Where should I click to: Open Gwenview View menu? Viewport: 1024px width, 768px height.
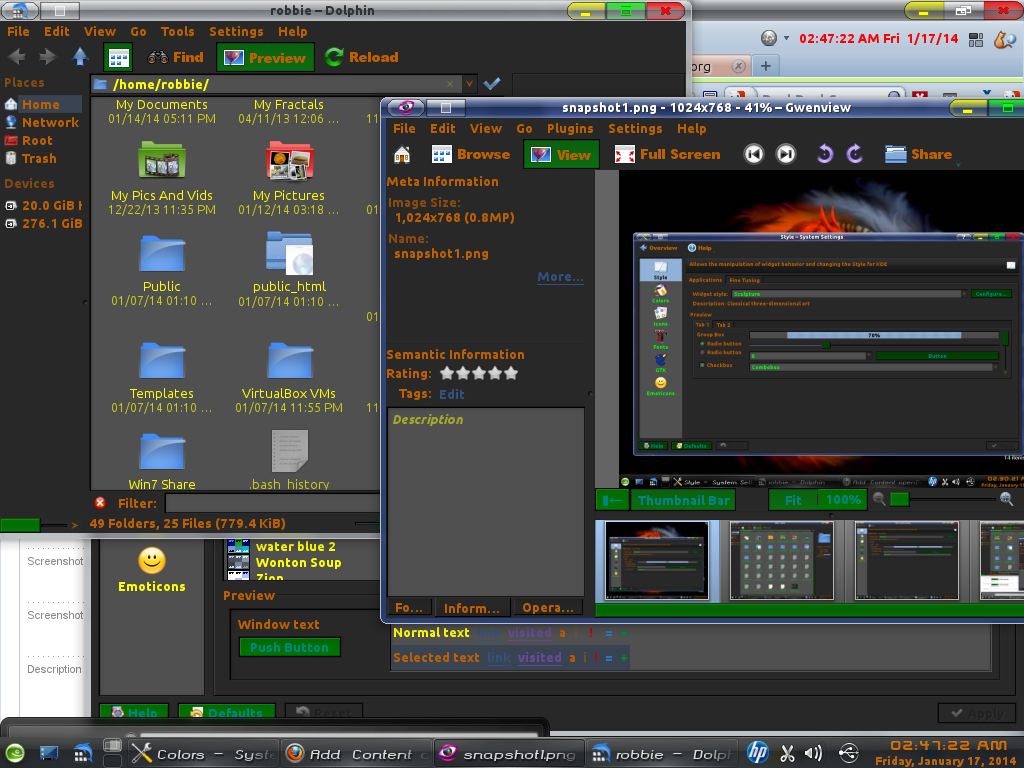(x=485, y=129)
